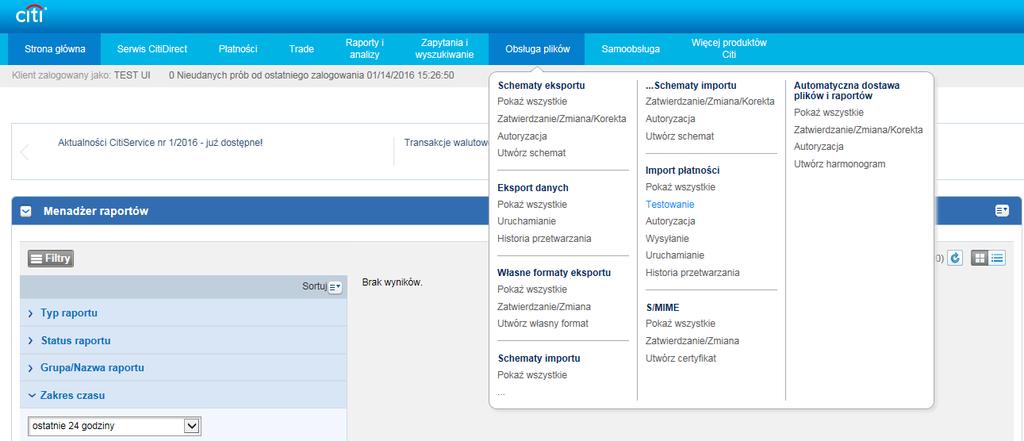Viewport: 1024px width, 441px height.
Task: Click Utwórz własny format
Action: 543,323
